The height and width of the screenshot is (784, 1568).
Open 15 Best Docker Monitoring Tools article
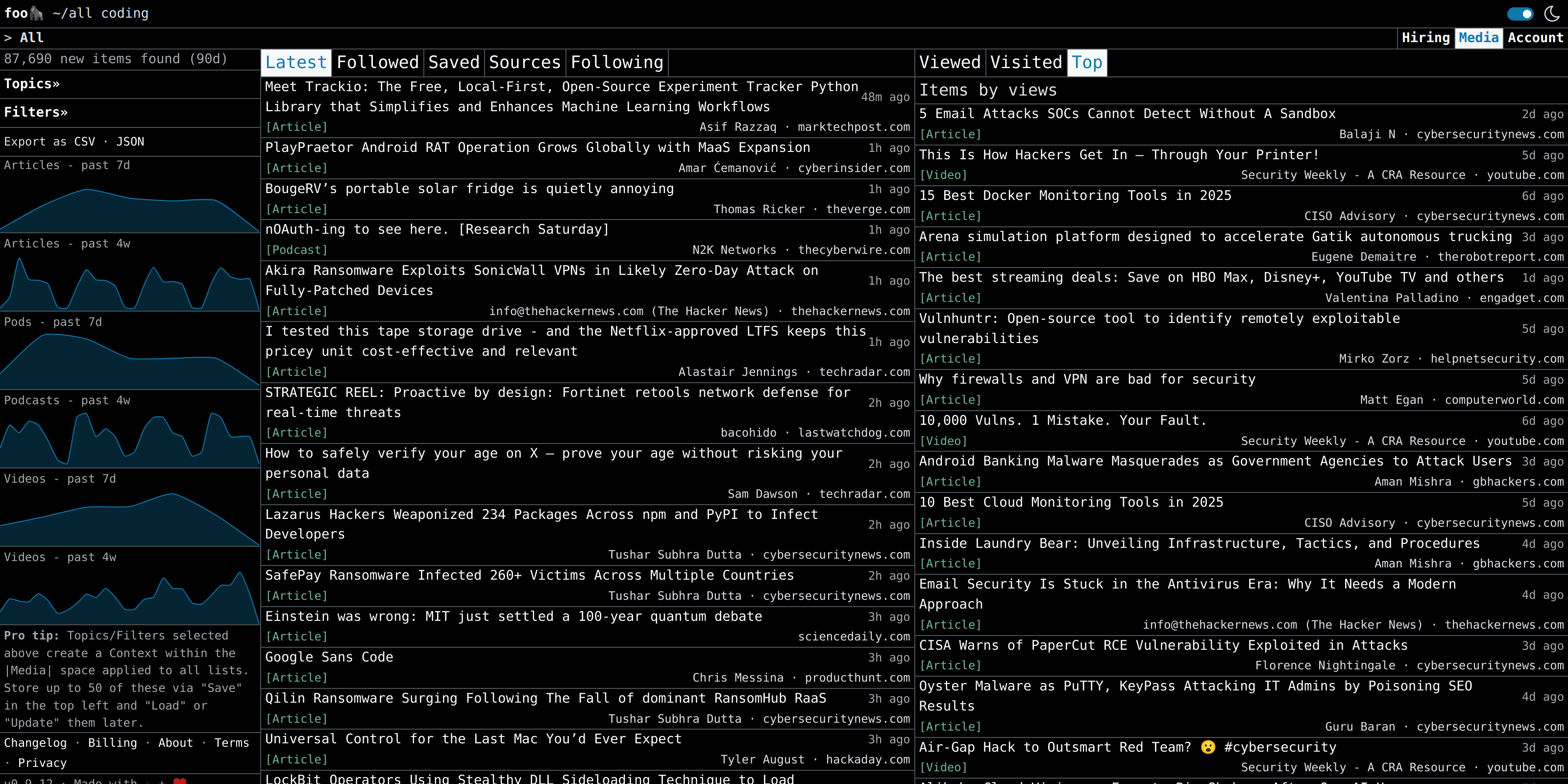[1075, 196]
